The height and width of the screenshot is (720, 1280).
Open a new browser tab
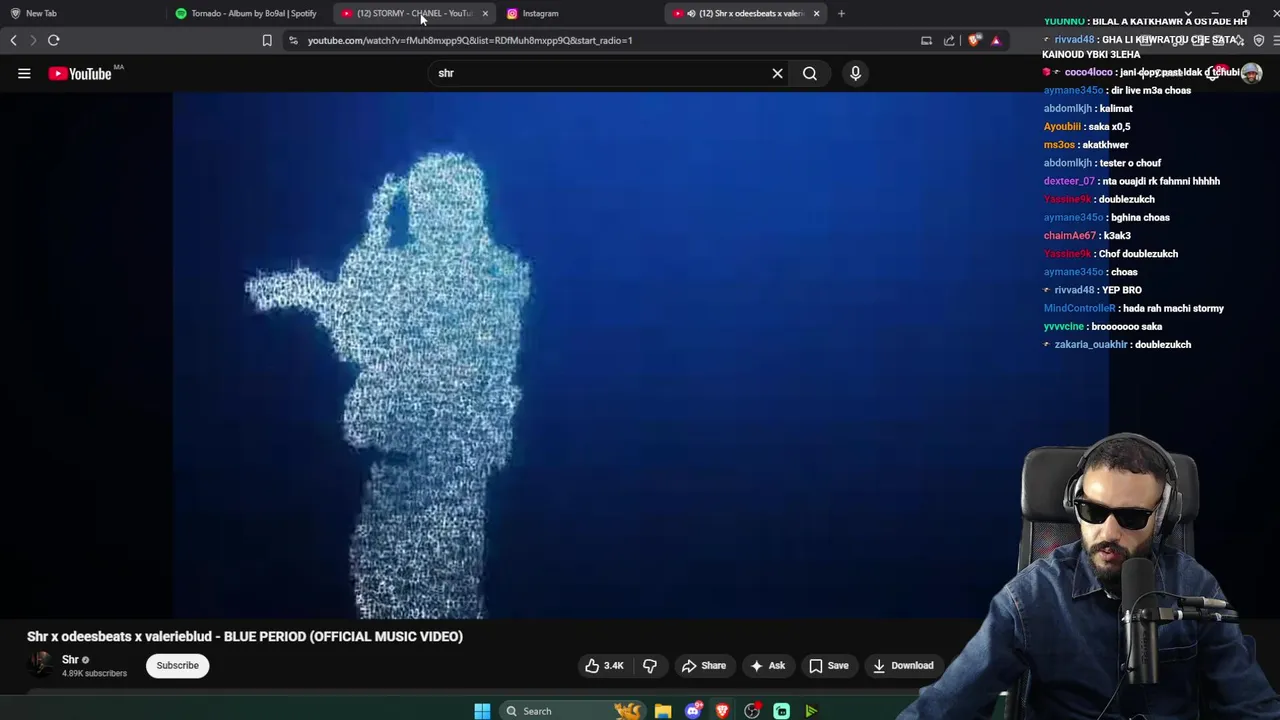tap(841, 13)
